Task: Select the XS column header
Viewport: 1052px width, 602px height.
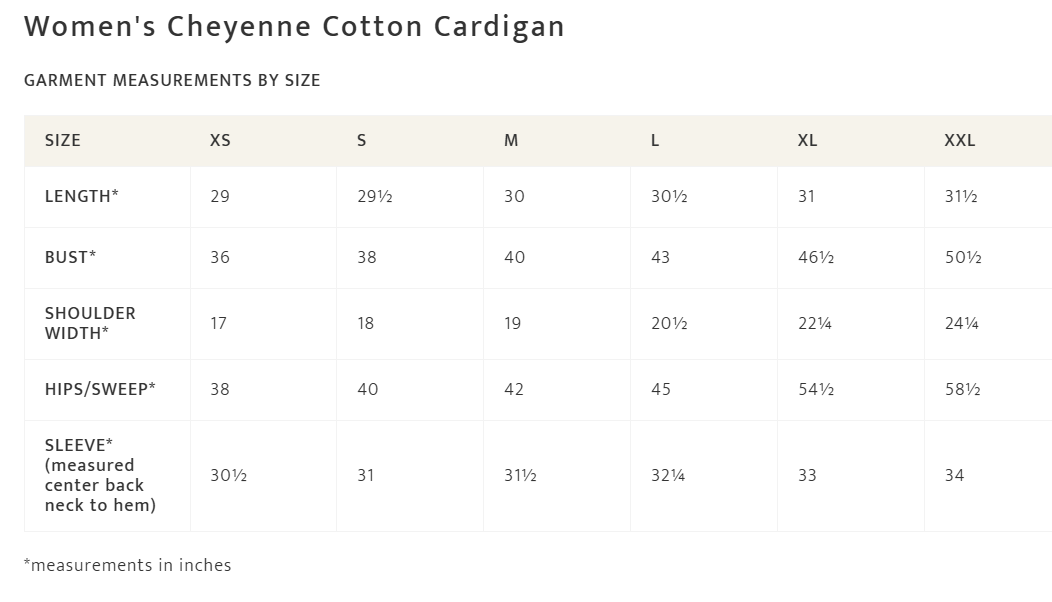Action: (220, 140)
